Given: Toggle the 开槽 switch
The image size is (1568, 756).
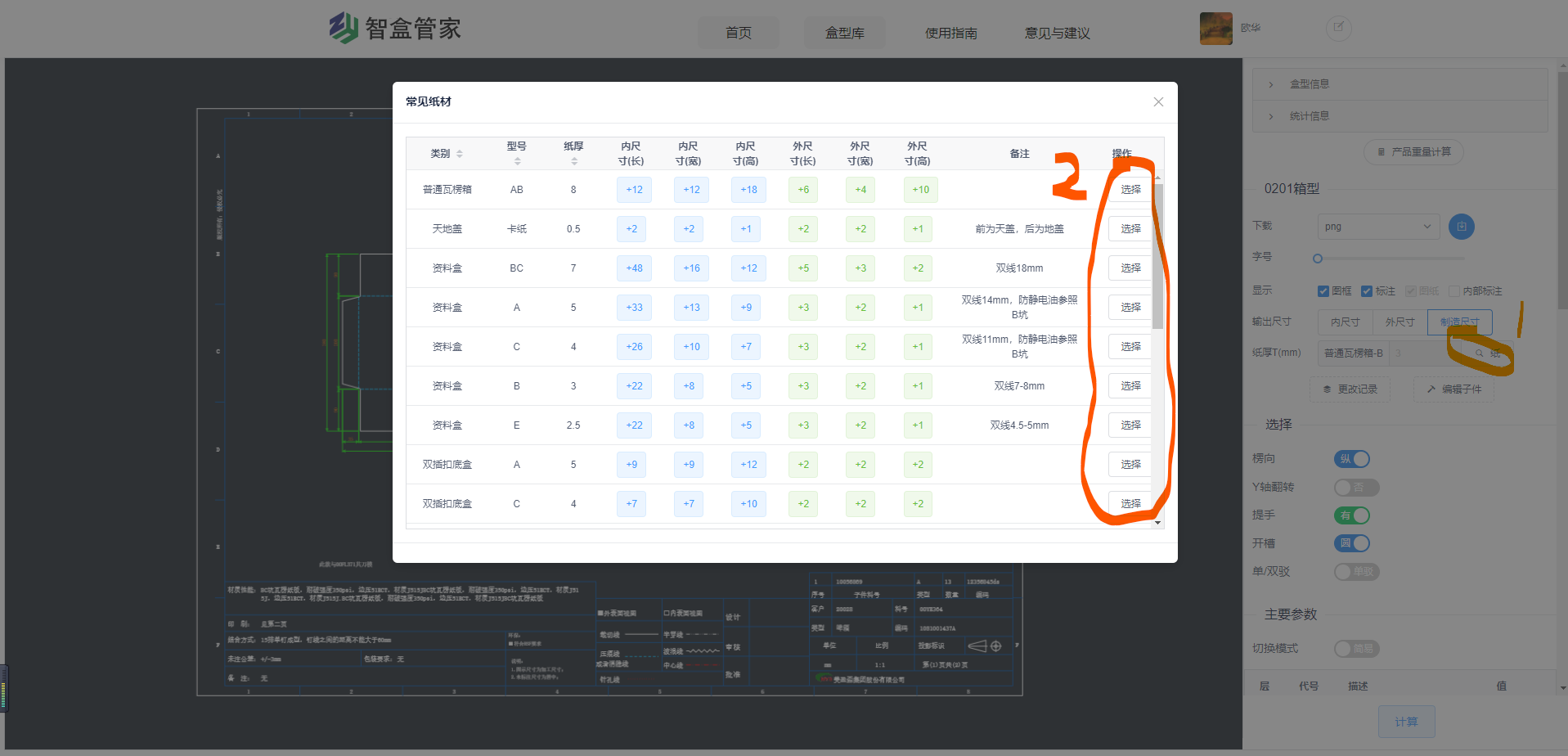Looking at the screenshot, I should [x=1352, y=543].
